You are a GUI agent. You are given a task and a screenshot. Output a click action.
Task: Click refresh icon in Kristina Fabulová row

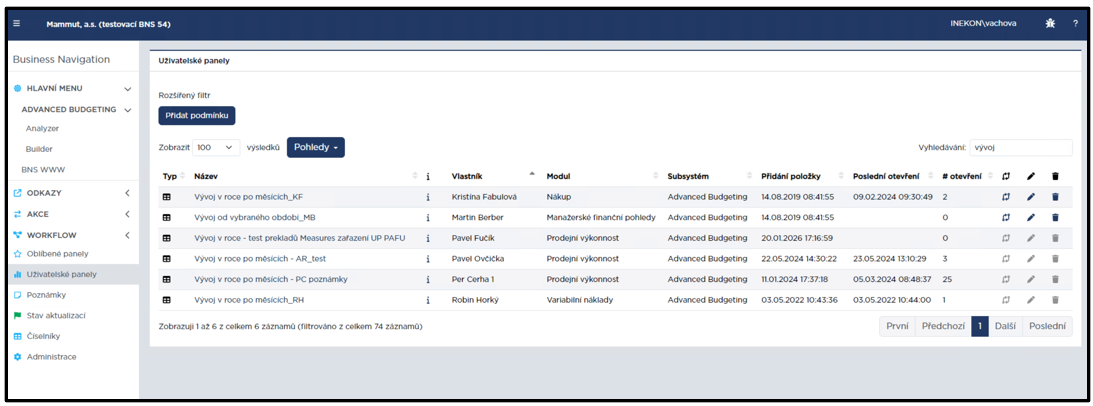coord(1004,197)
